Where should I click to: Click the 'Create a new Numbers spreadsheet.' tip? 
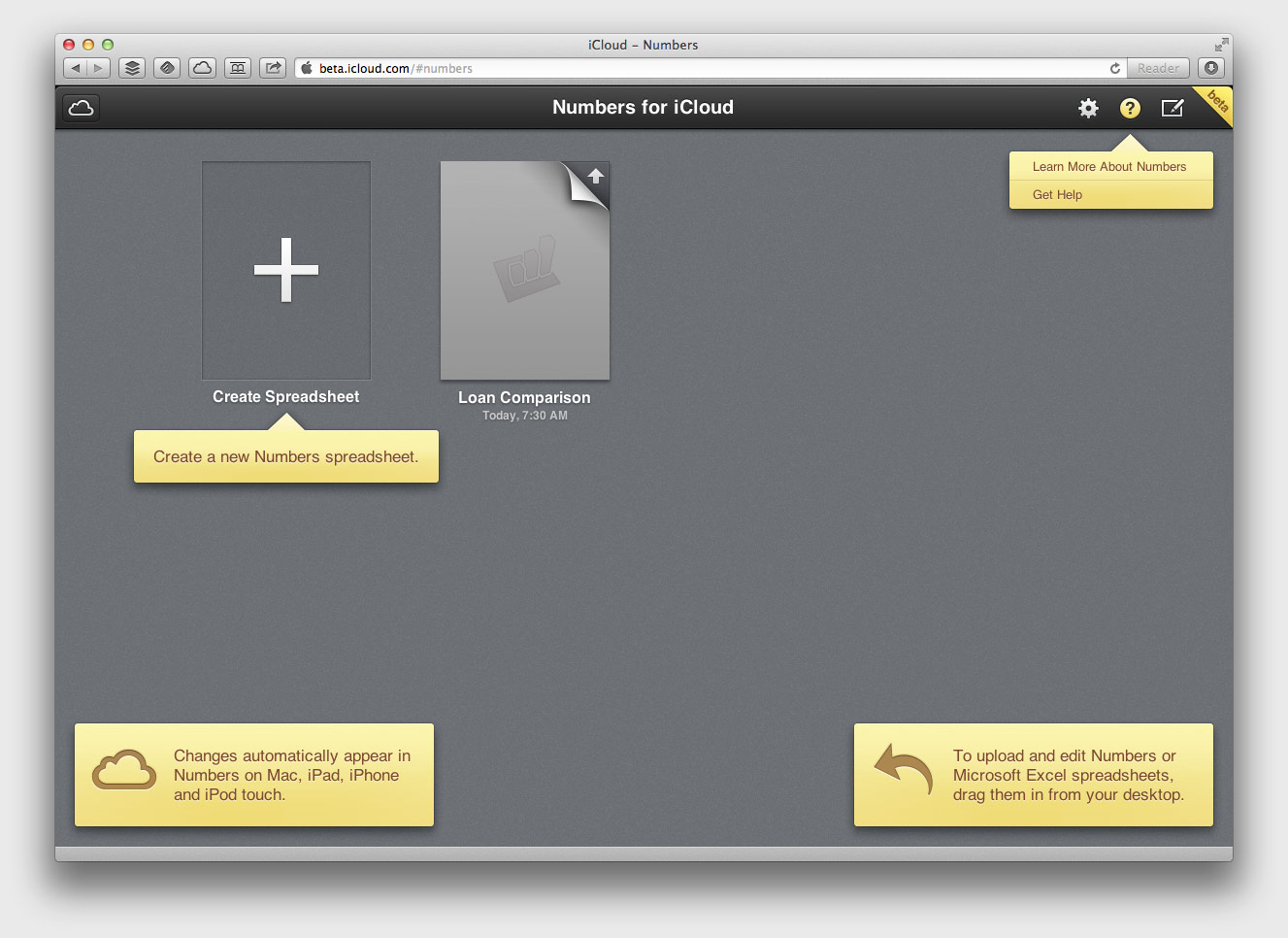coord(286,456)
